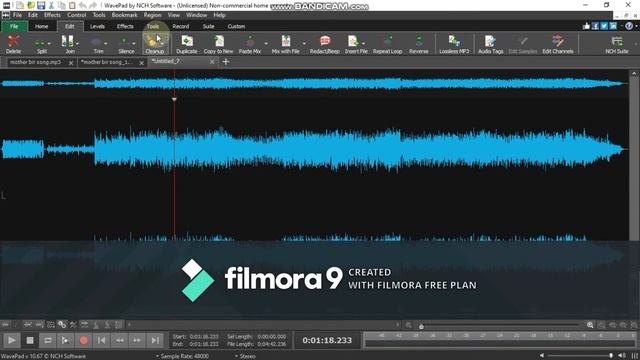This screenshot has height=360, width=640.
Task: Open the Home ribbon tab
Action: click(41, 27)
